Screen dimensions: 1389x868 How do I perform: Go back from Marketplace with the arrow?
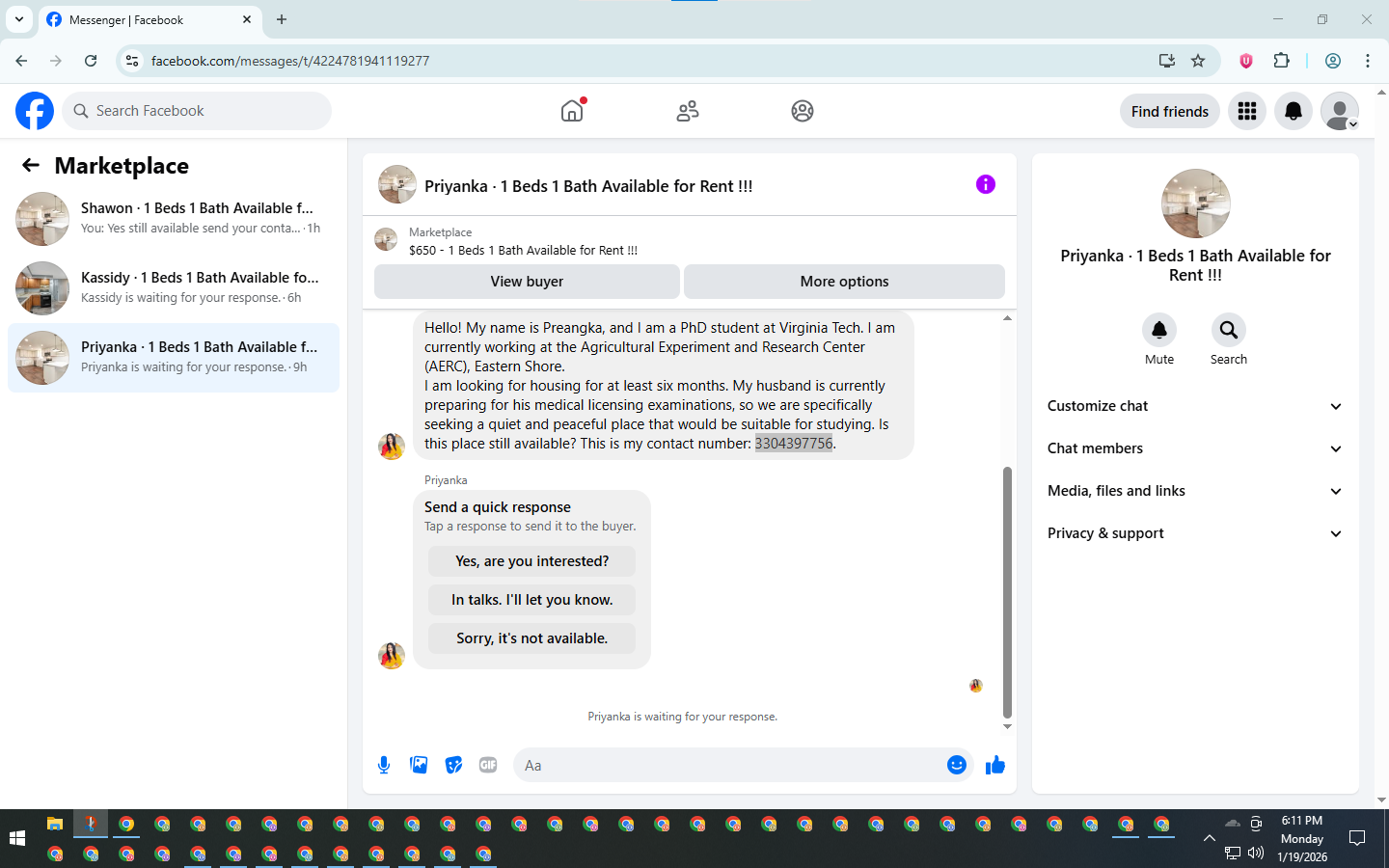pyautogui.click(x=31, y=165)
